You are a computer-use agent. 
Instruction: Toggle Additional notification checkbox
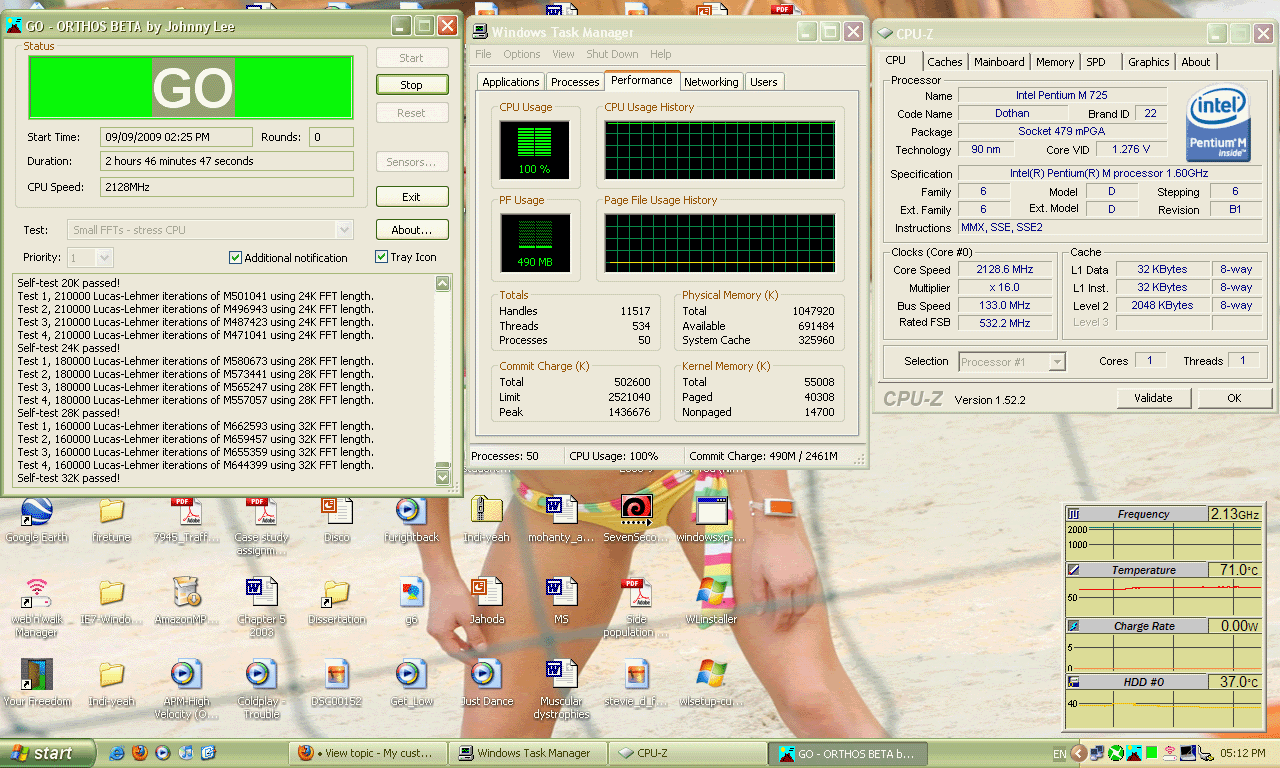tap(236, 258)
